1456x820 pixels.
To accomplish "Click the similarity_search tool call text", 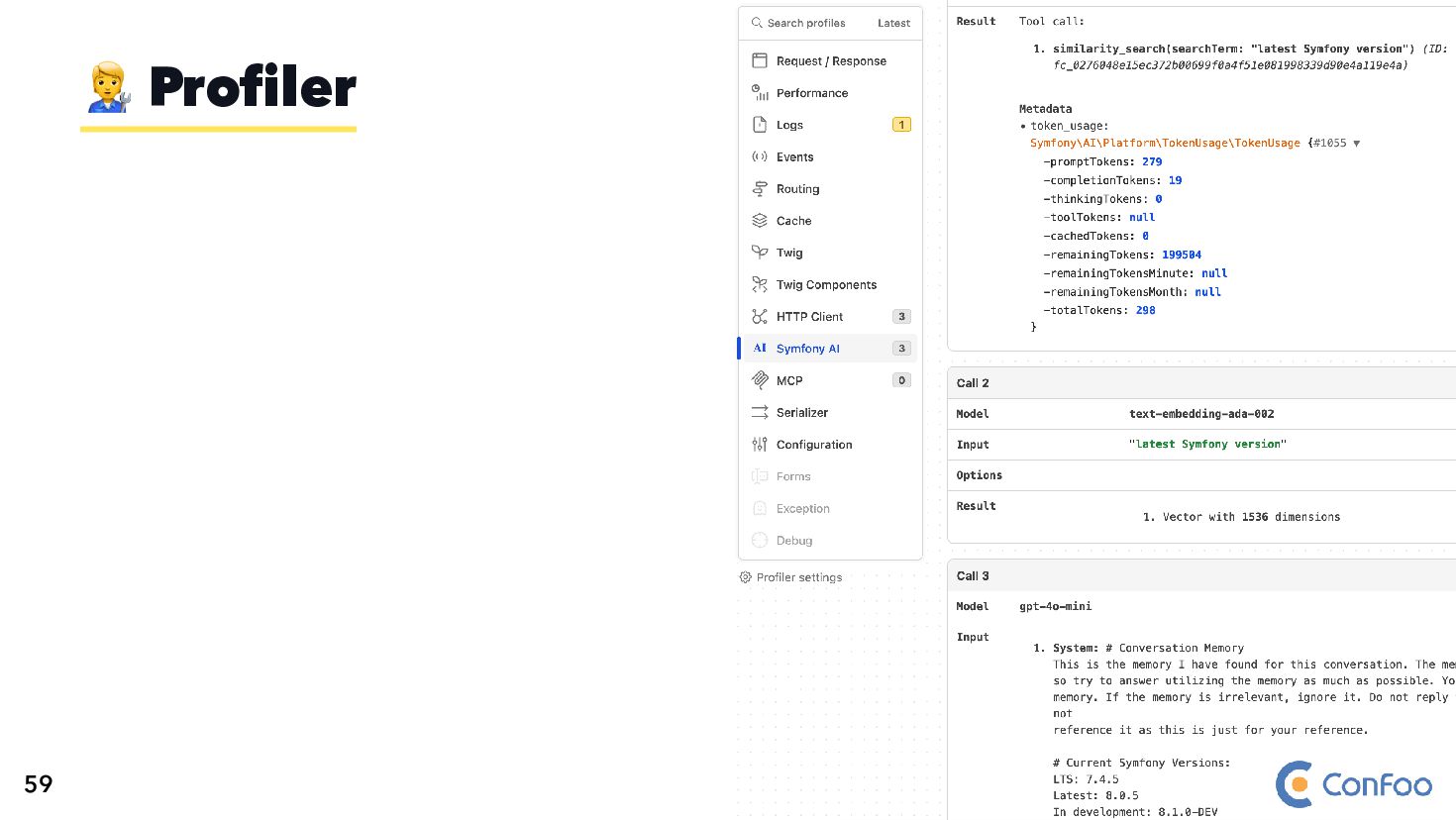I will 1233,49.
